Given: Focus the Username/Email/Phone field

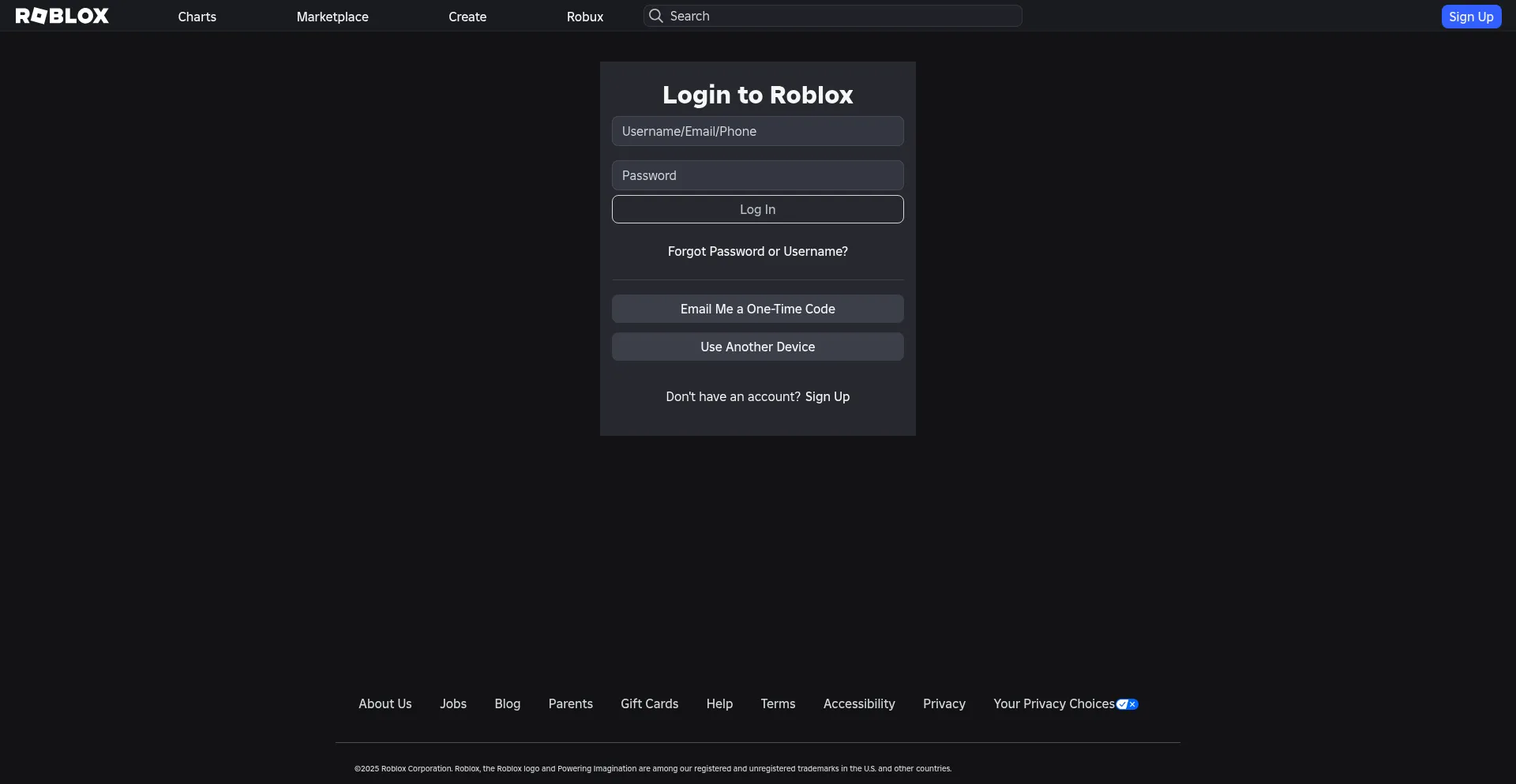Looking at the screenshot, I should 758,131.
